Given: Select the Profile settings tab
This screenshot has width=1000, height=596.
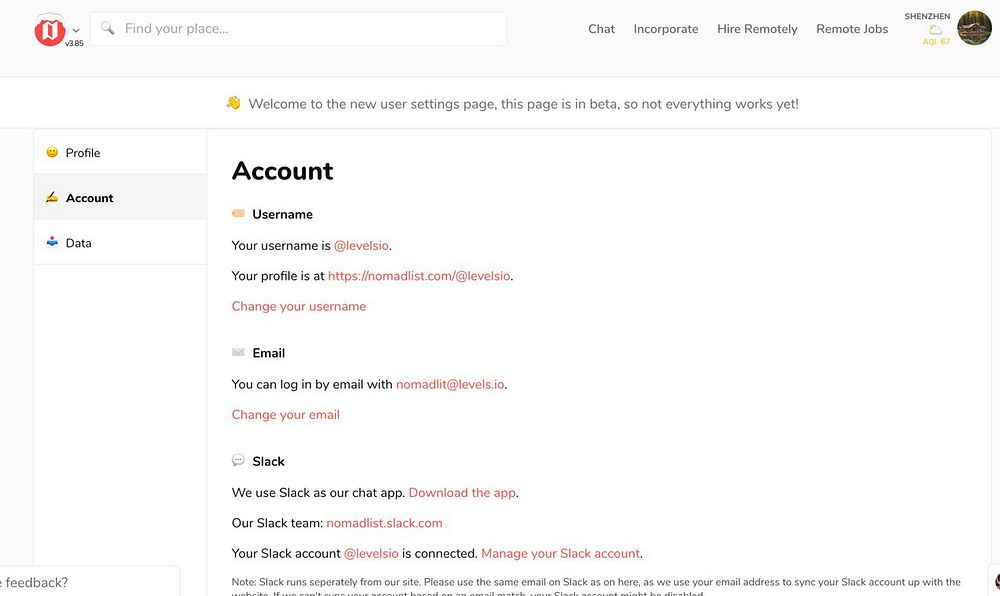Looking at the screenshot, I should (121, 152).
